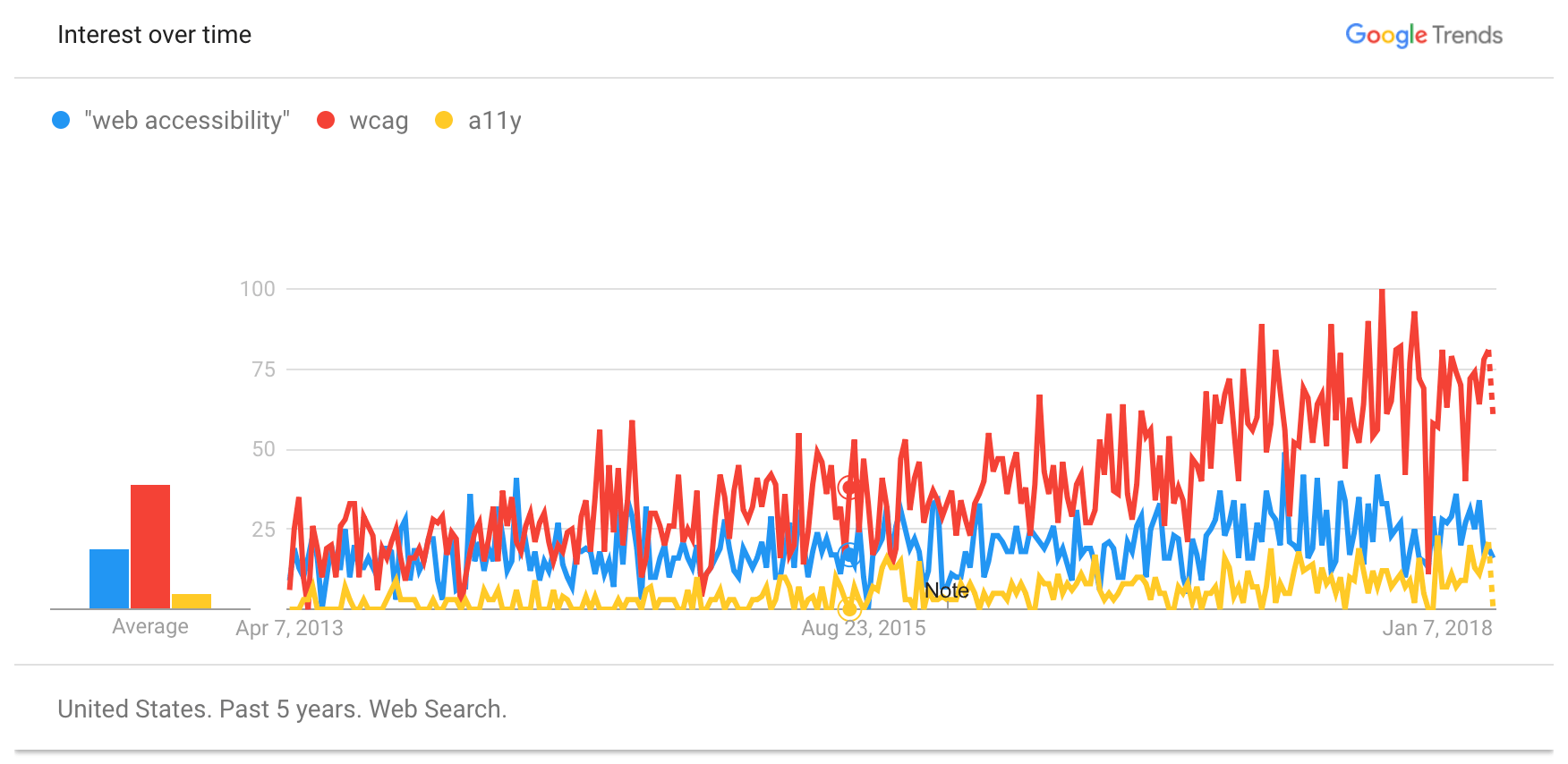
Task: Click the "Interest over time" heading
Action: pos(154,35)
